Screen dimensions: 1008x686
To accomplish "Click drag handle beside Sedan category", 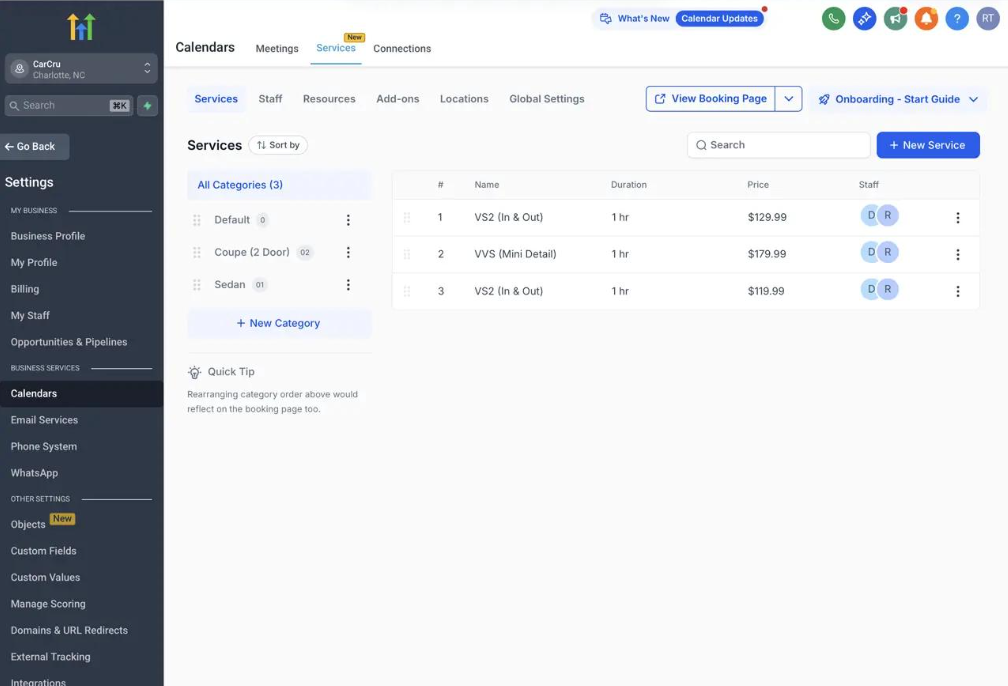I will [x=197, y=284].
